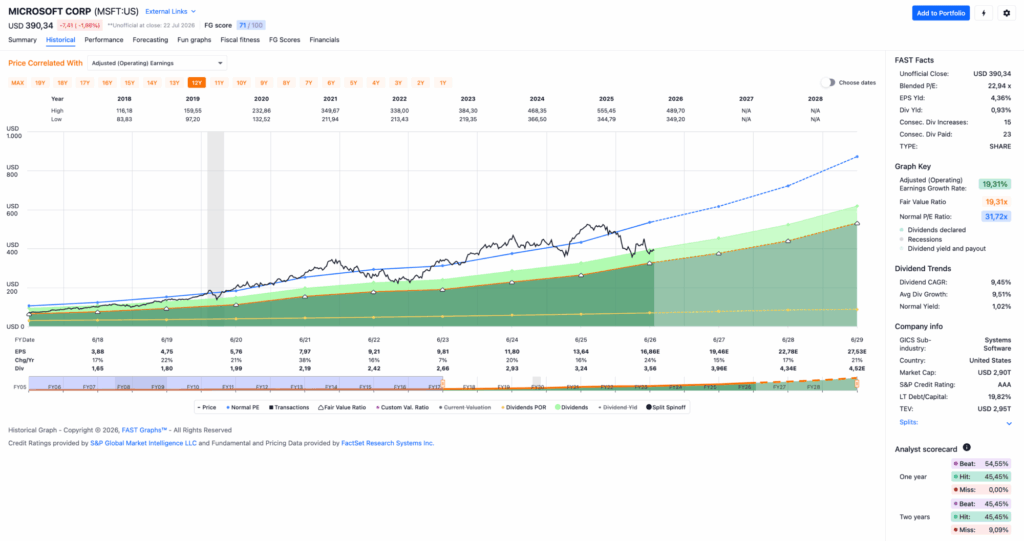
Task: Select the Historical tab
Action: pyautogui.click(x=61, y=40)
